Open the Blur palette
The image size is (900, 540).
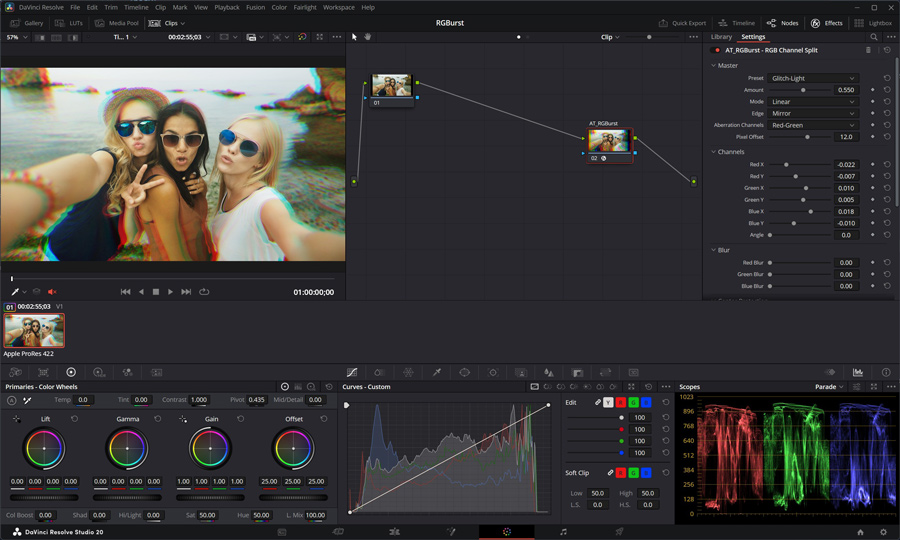(549, 372)
